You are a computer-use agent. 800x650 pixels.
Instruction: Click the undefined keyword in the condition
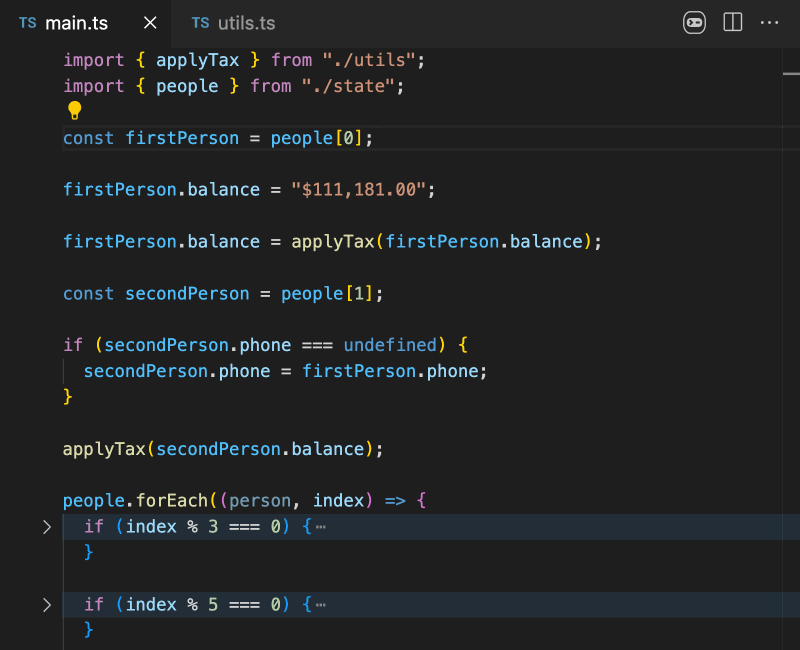[390, 344]
